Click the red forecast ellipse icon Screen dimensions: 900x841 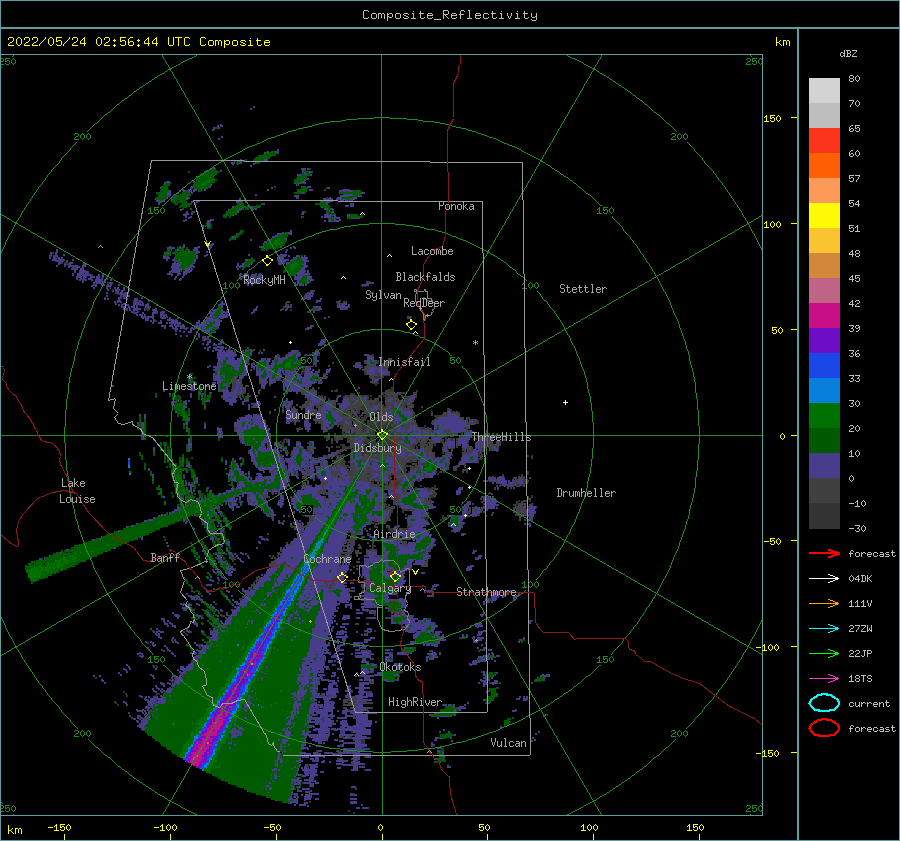pos(824,728)
